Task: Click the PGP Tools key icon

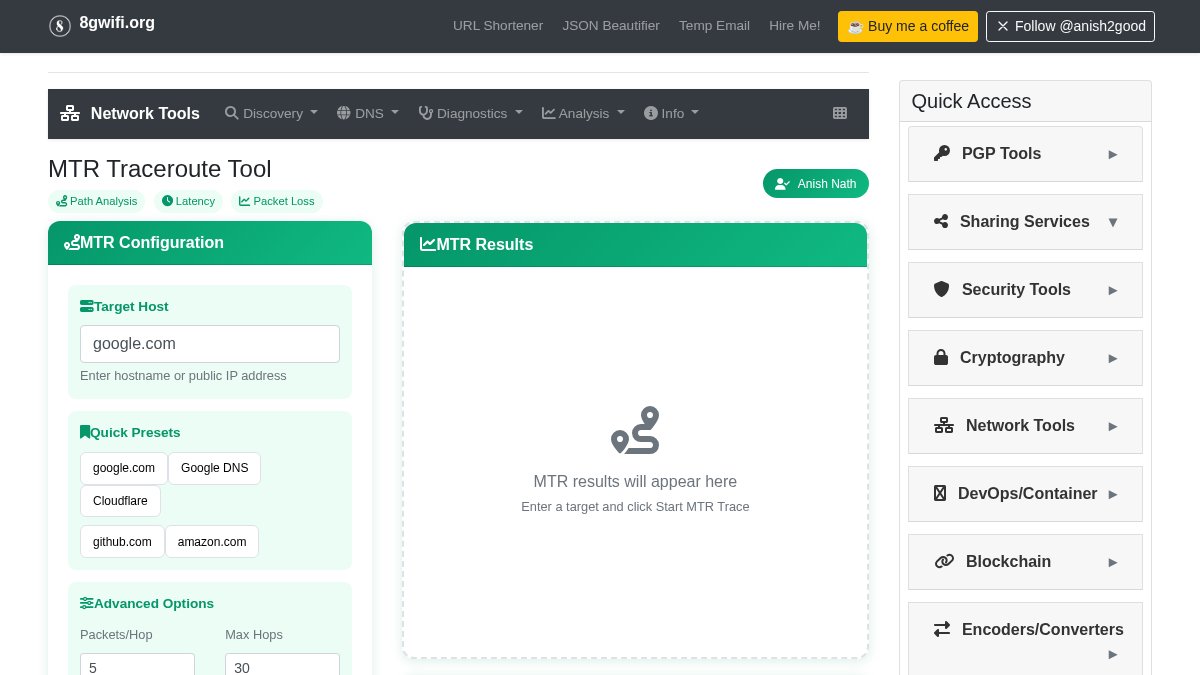Action: (x=942, y=153)
